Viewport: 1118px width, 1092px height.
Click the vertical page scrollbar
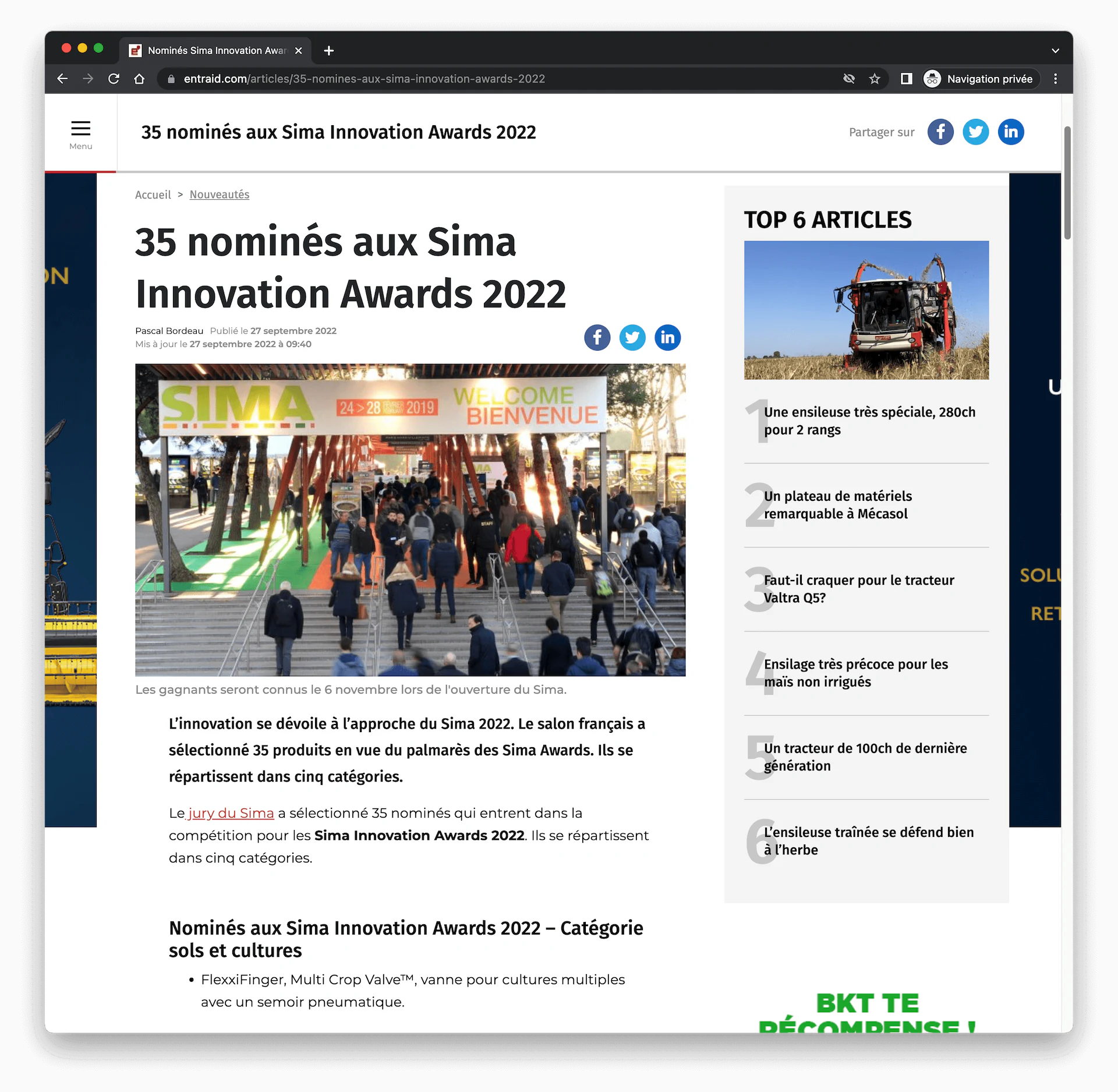[1067, 182]
